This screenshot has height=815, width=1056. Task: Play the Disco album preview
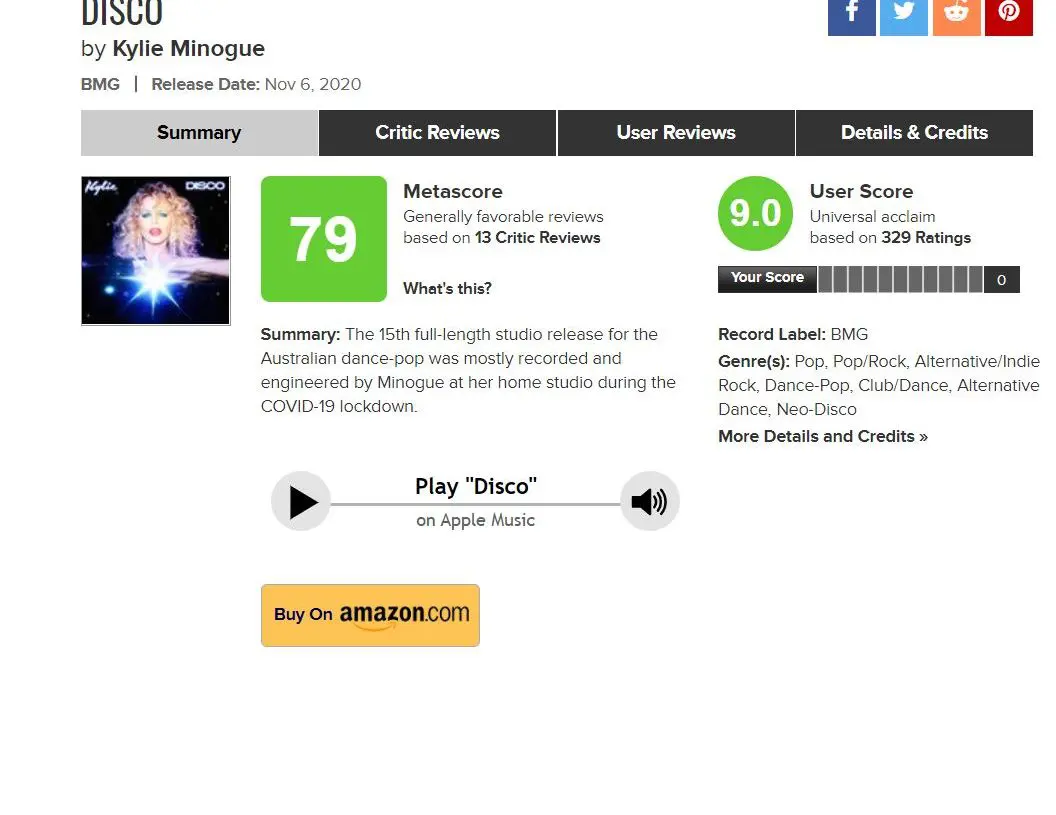[x=301, y=501]
